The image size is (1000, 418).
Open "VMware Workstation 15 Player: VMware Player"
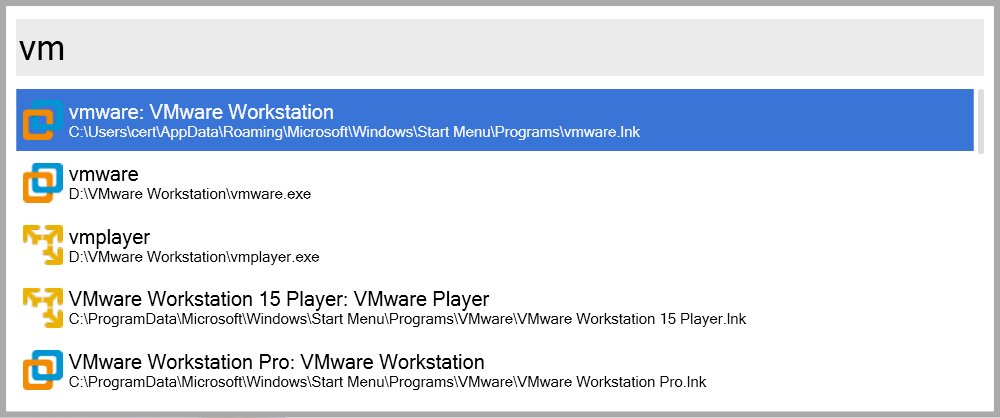279,299
